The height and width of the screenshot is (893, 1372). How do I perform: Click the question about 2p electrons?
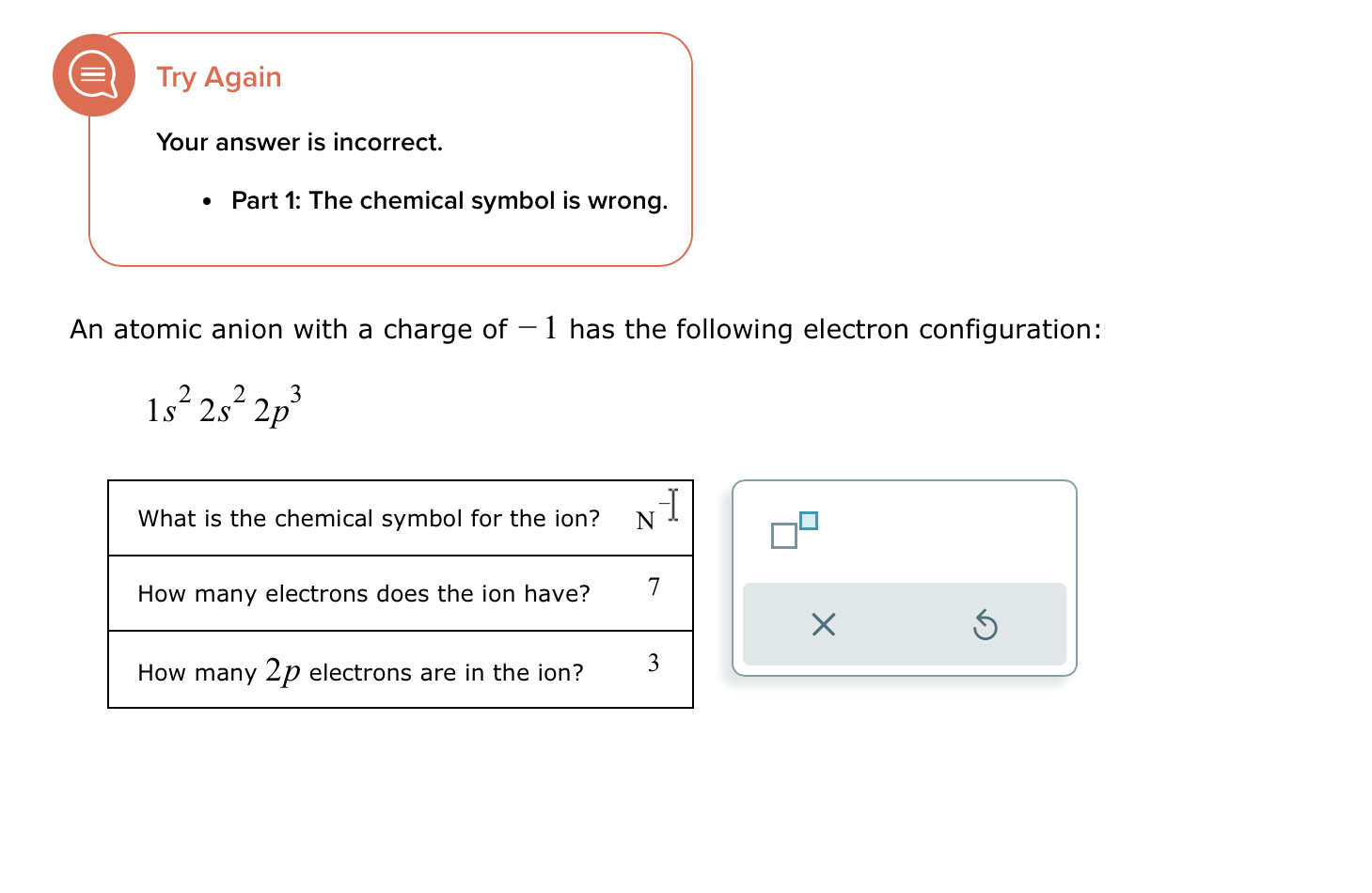pyautogui.click(x=361, y=671)
